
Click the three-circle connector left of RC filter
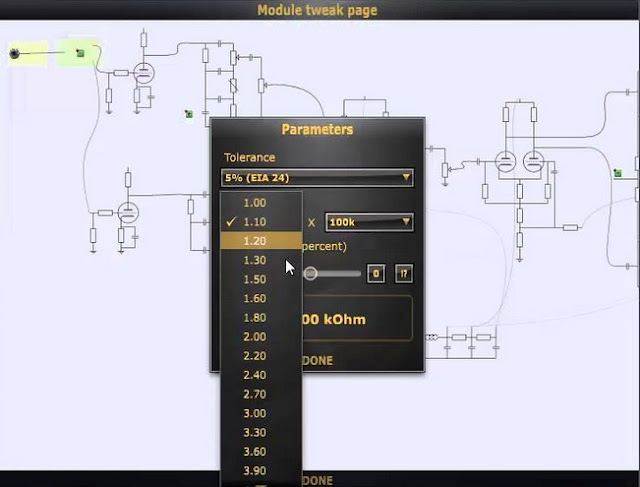(x=431, y=337)
